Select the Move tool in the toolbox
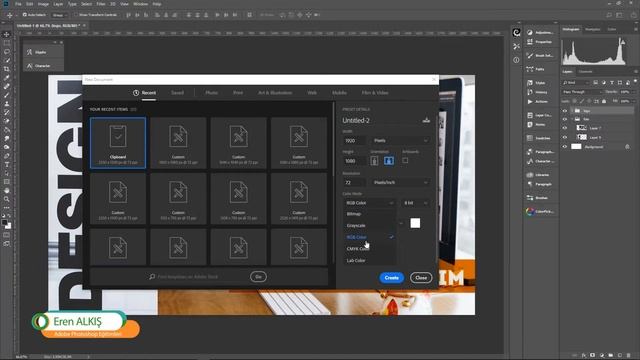The height and width of the screenshot is (360, 640). point(7,35)
